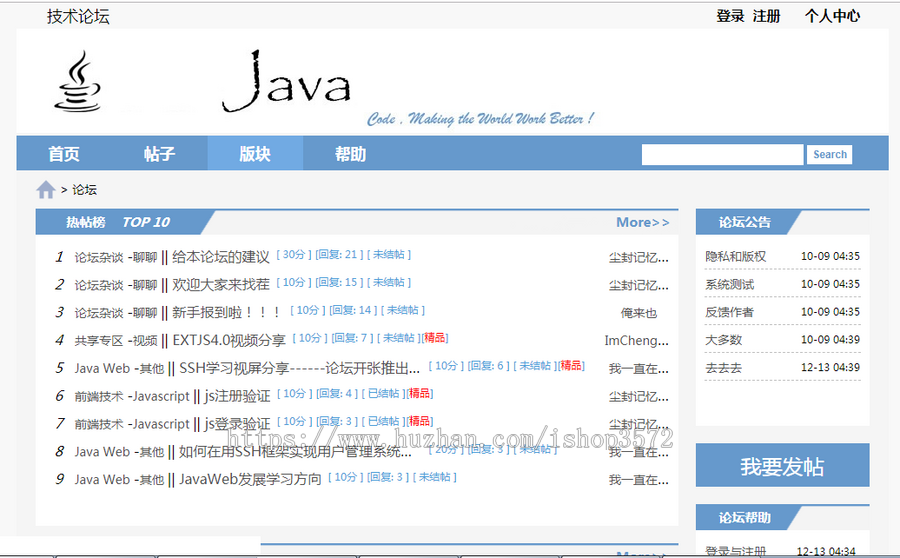Viewport: 900px width, 558px height.
Task: Click the 登录 link at top
Action: coord(730,16)
